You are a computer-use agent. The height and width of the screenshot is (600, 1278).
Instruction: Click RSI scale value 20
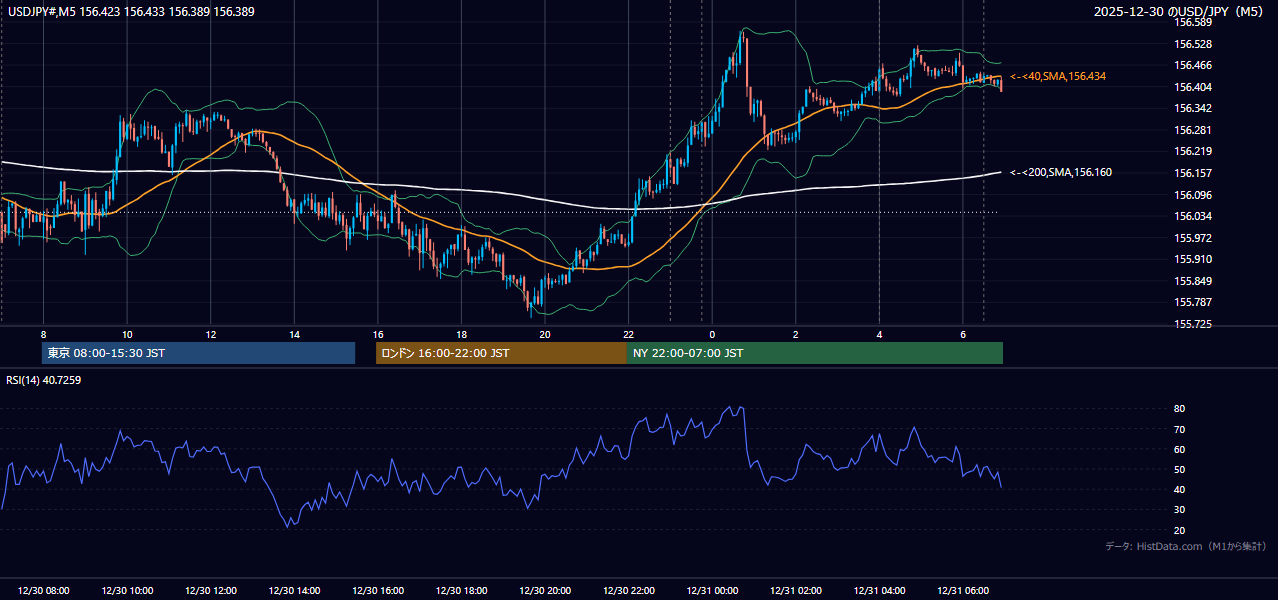point(1179,530)
